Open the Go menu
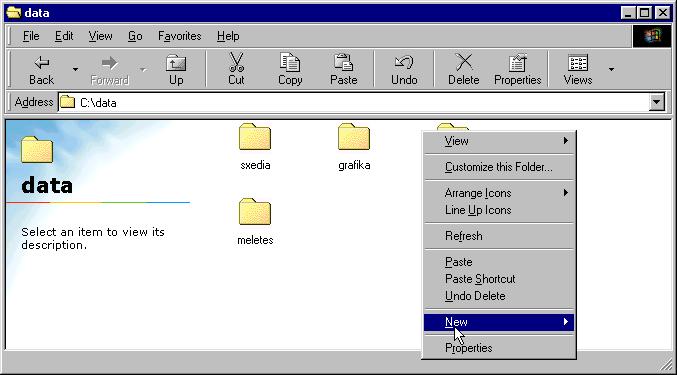Image resolution: width=677 pixels, height=375 pixels. click(135, 36)
